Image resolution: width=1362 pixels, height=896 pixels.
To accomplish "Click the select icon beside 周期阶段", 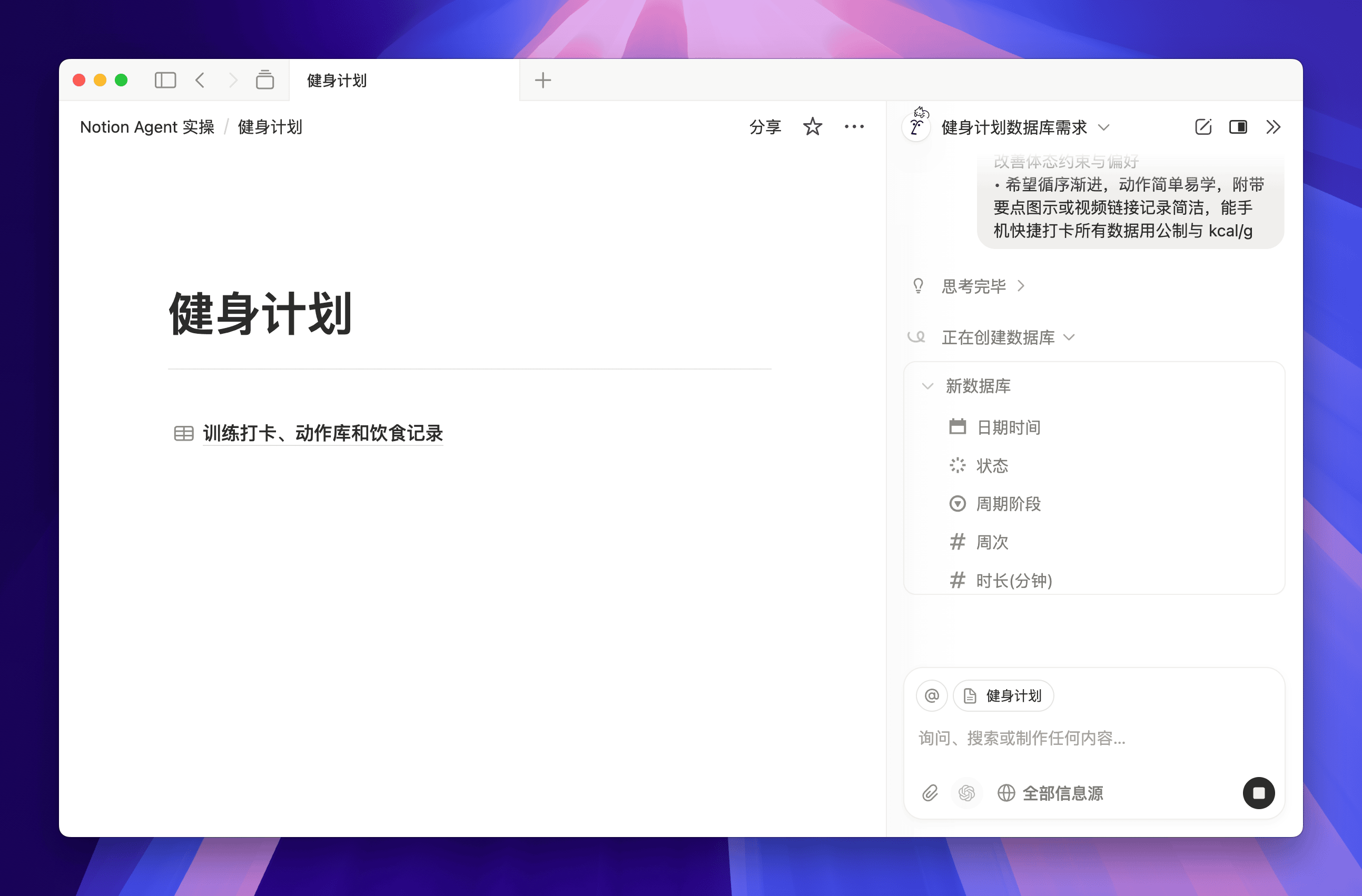I will pyautogui.click(x=958, y=503).
